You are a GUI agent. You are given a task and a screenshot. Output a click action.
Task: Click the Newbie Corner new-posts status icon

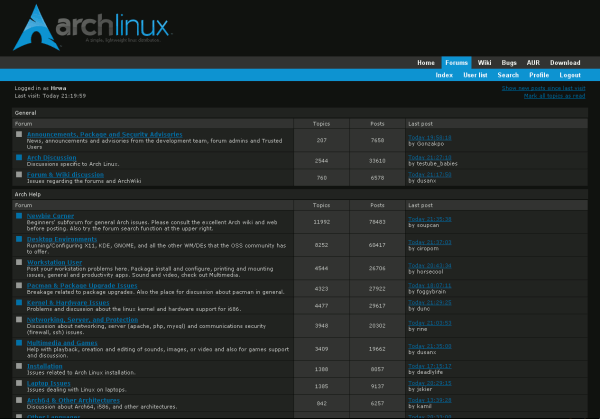[x=19, y=216]
